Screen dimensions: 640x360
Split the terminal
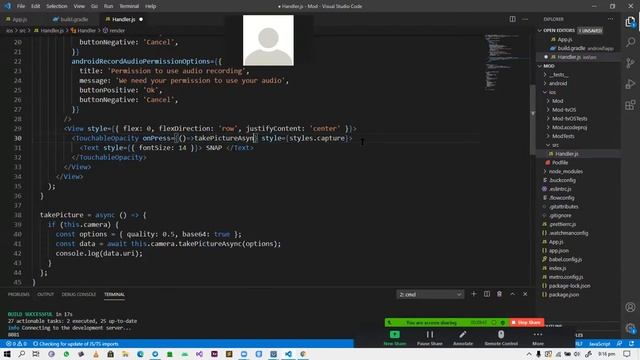(487, 294)
